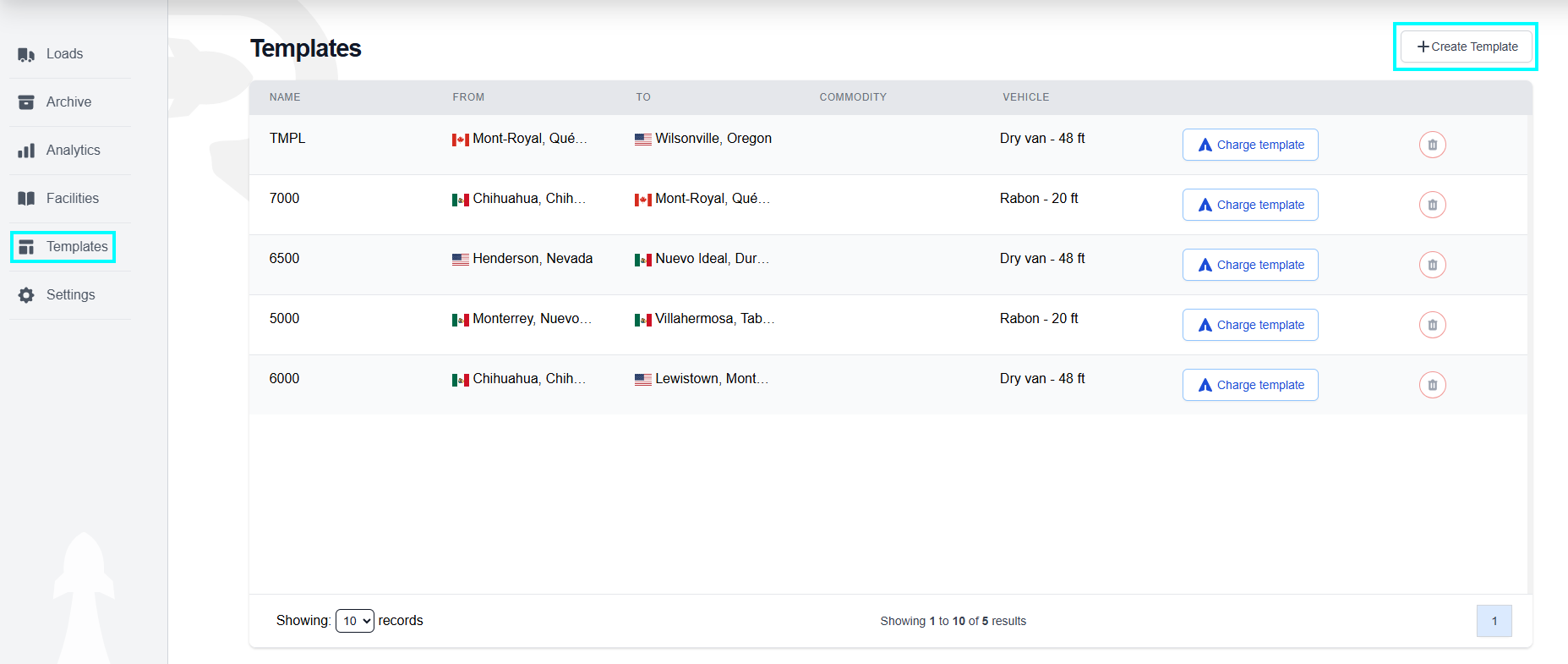Click US flag beside Henderson, Nevada
The width and height of the screenshot is (1568, 664).
click(x=461, y=260)
